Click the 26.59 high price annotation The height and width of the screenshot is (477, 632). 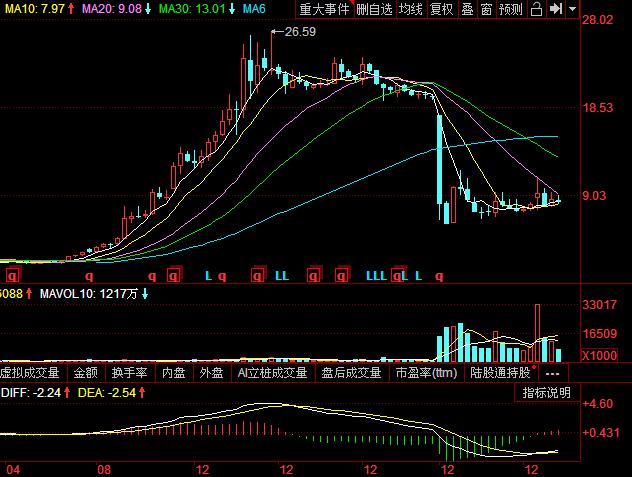pos(300,31)
